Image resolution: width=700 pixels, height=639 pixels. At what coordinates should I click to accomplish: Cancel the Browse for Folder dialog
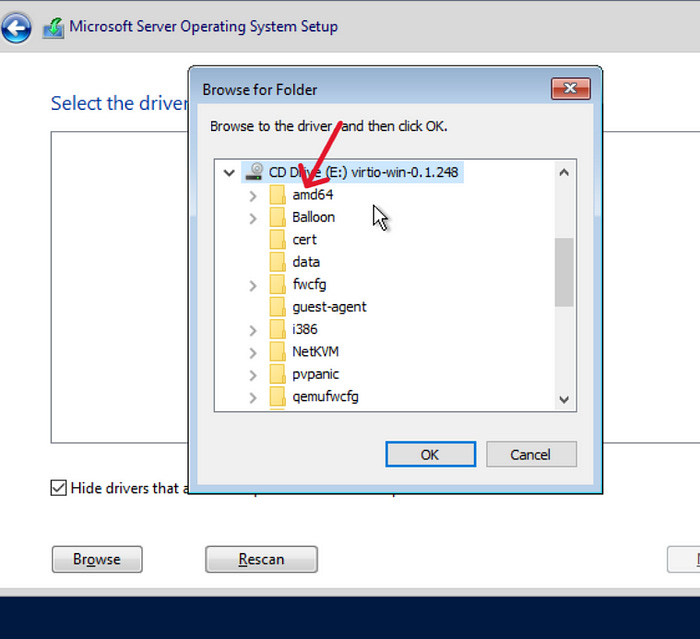[531, 455]
